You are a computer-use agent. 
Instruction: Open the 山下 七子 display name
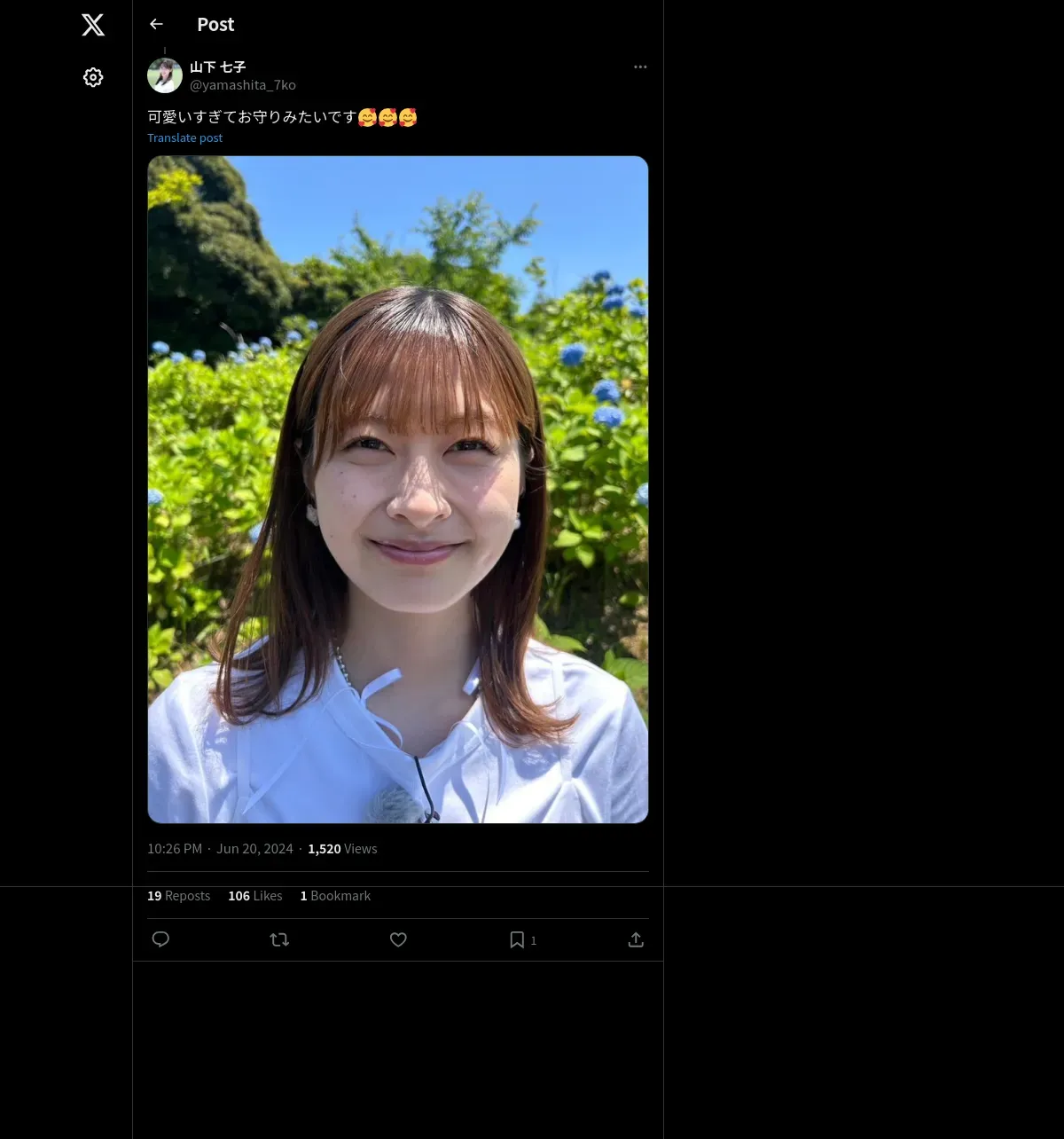[x=217, y=67]
